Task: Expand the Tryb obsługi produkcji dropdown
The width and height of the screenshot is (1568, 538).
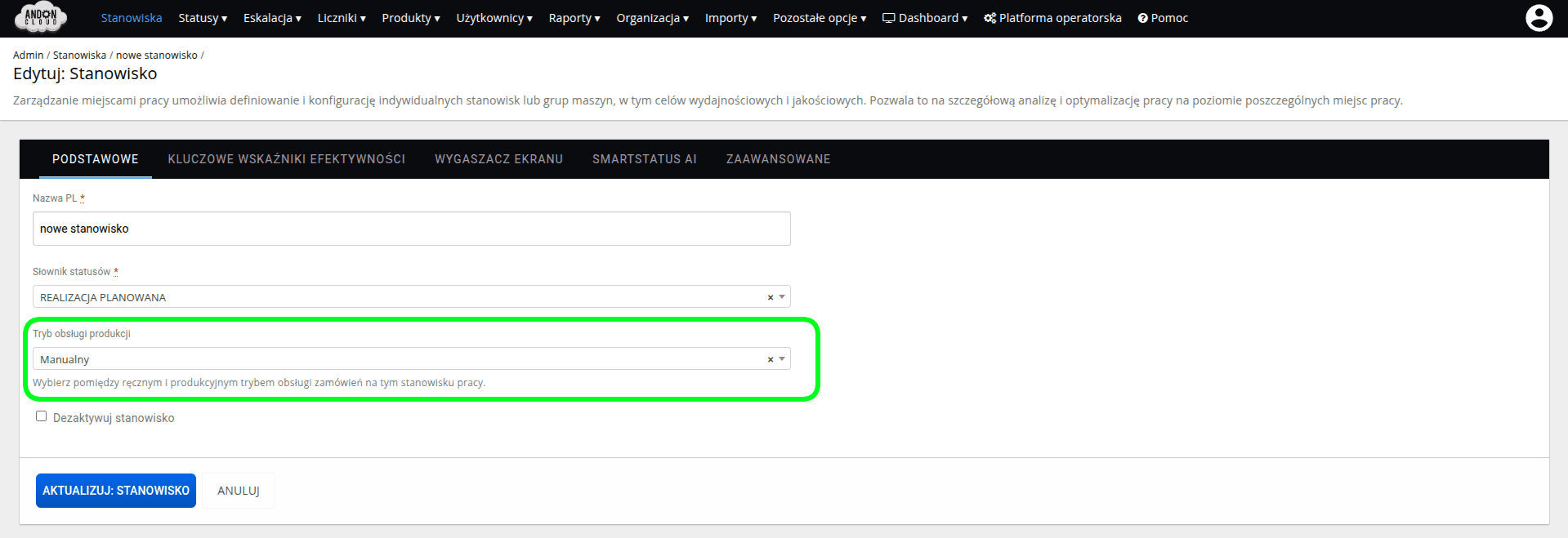Action: pos(782,359)
